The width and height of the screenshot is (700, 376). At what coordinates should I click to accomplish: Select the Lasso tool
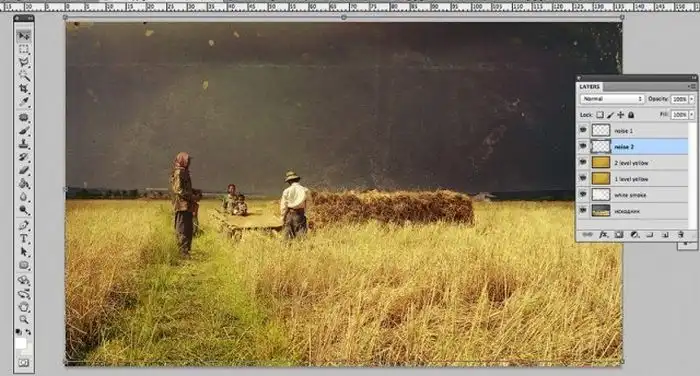coord(24,62)
